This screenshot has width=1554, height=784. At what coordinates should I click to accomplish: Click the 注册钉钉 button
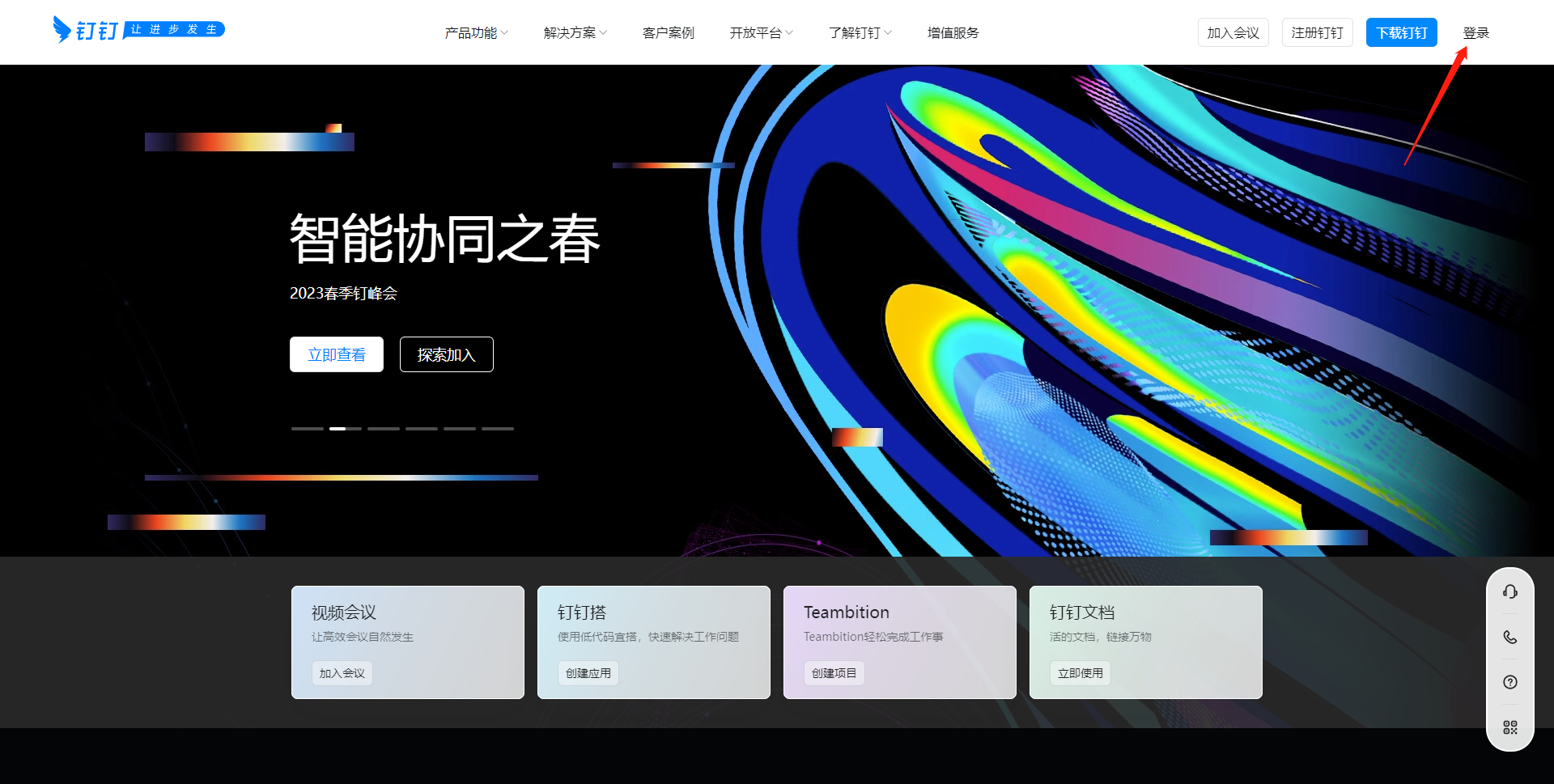(x=1317, y=33)
